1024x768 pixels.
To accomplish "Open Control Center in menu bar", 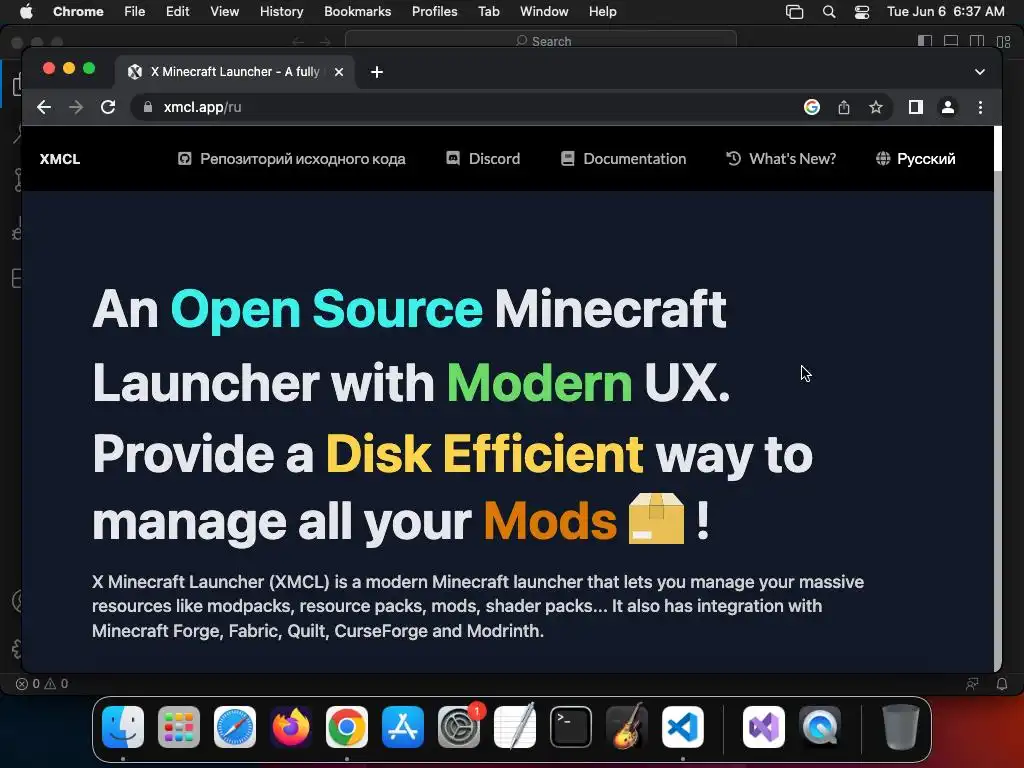I will coord(862,12).
